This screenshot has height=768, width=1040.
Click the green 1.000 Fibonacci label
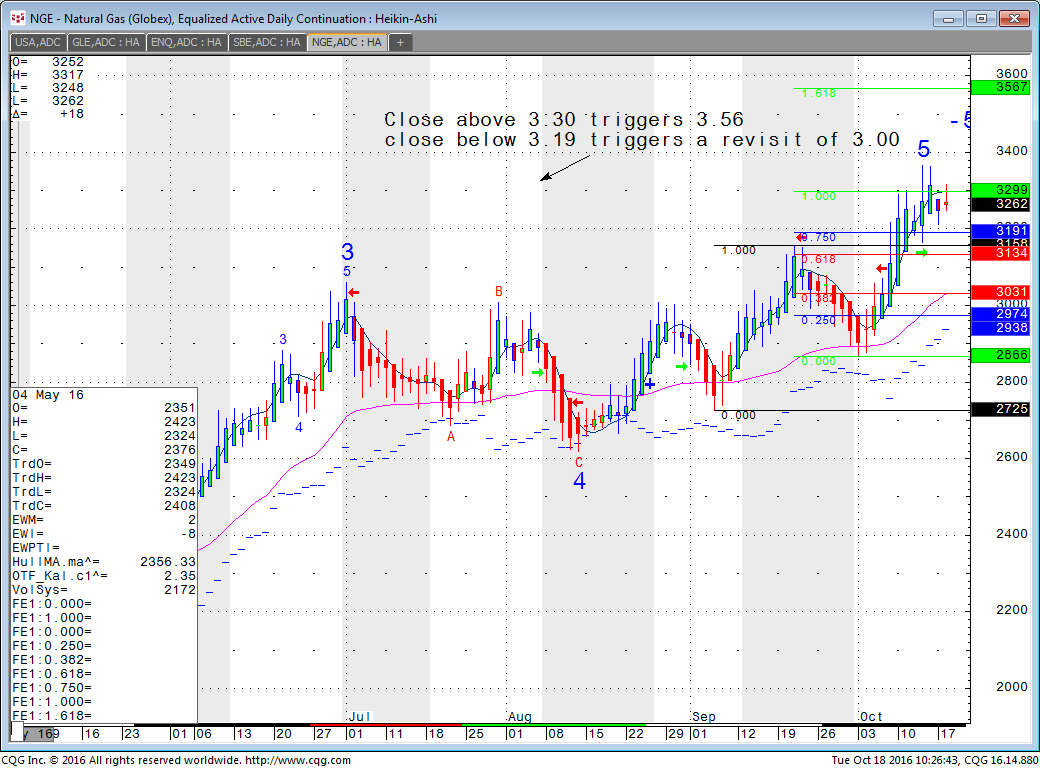point(818,196)
